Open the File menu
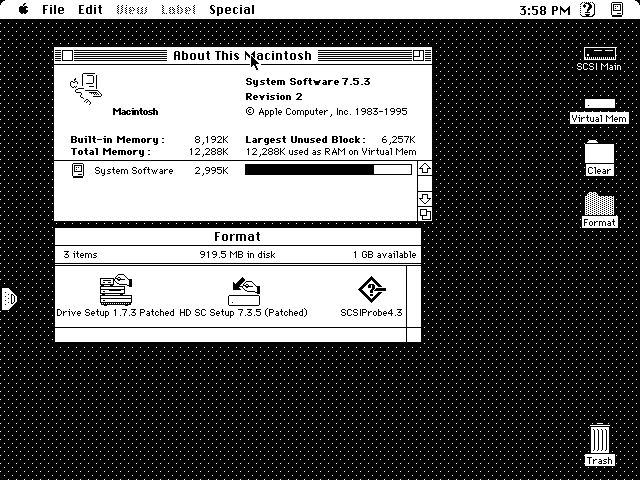 coord(53,10)
